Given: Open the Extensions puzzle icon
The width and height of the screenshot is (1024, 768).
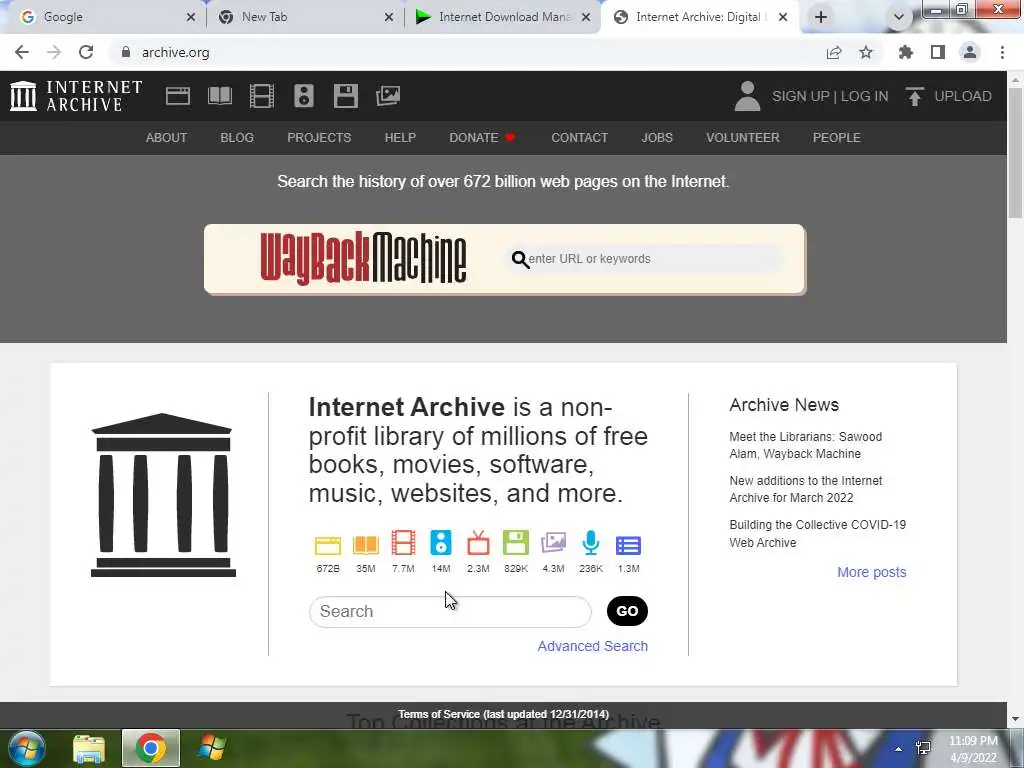Looking at the screenshot, I should point(905,52).
